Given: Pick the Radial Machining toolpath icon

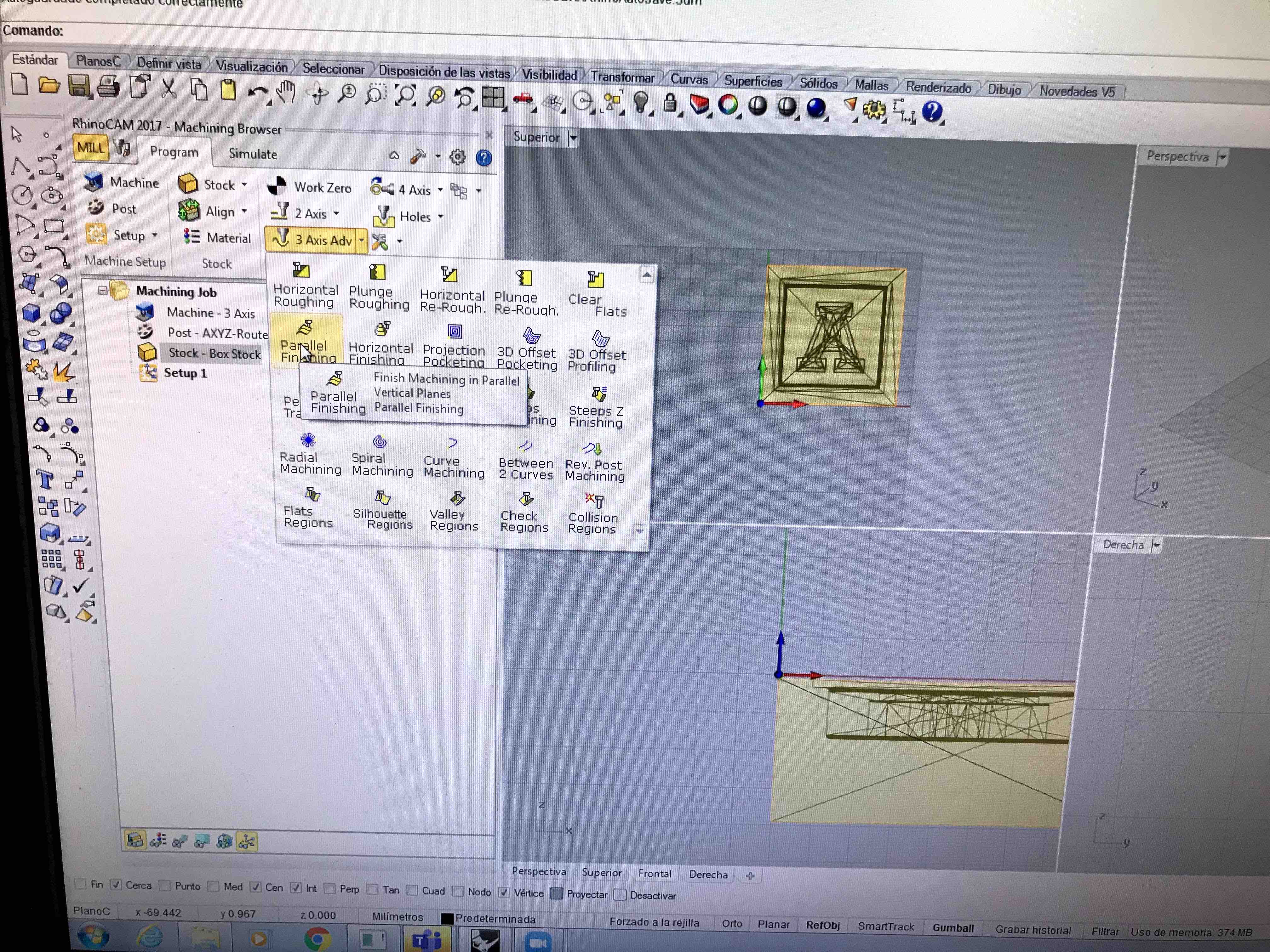Looking at the screenshot, I should [308, 441].
